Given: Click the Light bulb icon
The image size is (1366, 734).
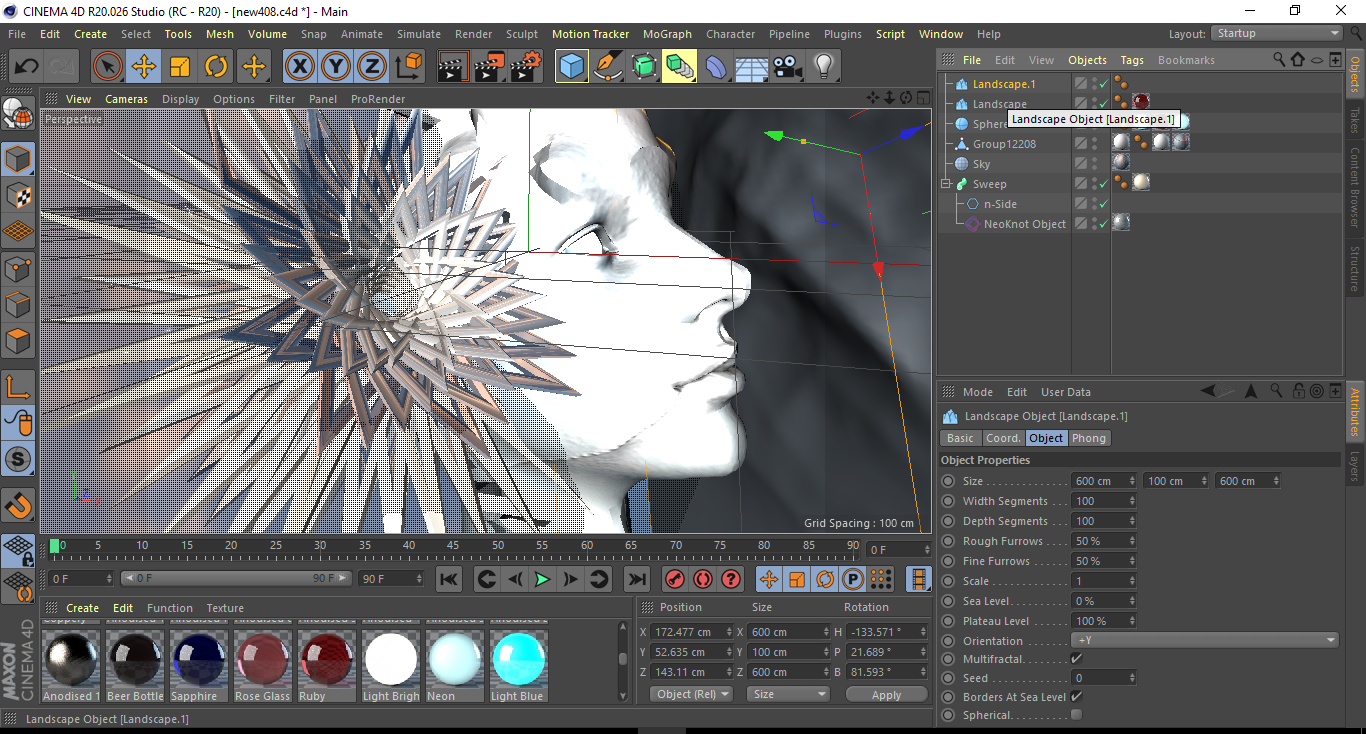Looking at the screenshot, I should point(824,67).
